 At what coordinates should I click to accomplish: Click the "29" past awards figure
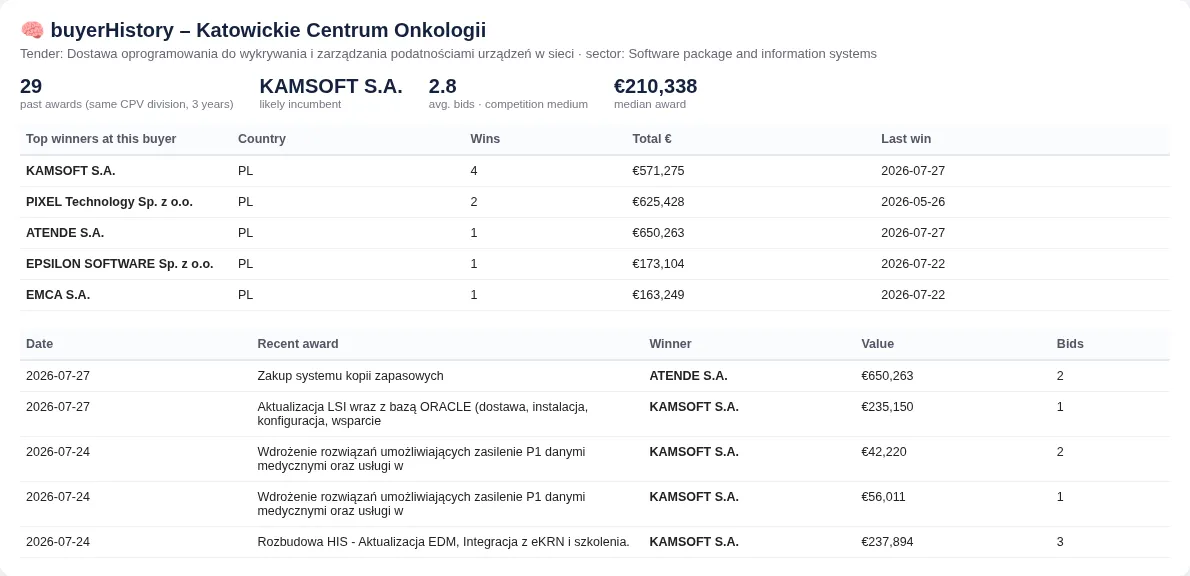(31, 87)
